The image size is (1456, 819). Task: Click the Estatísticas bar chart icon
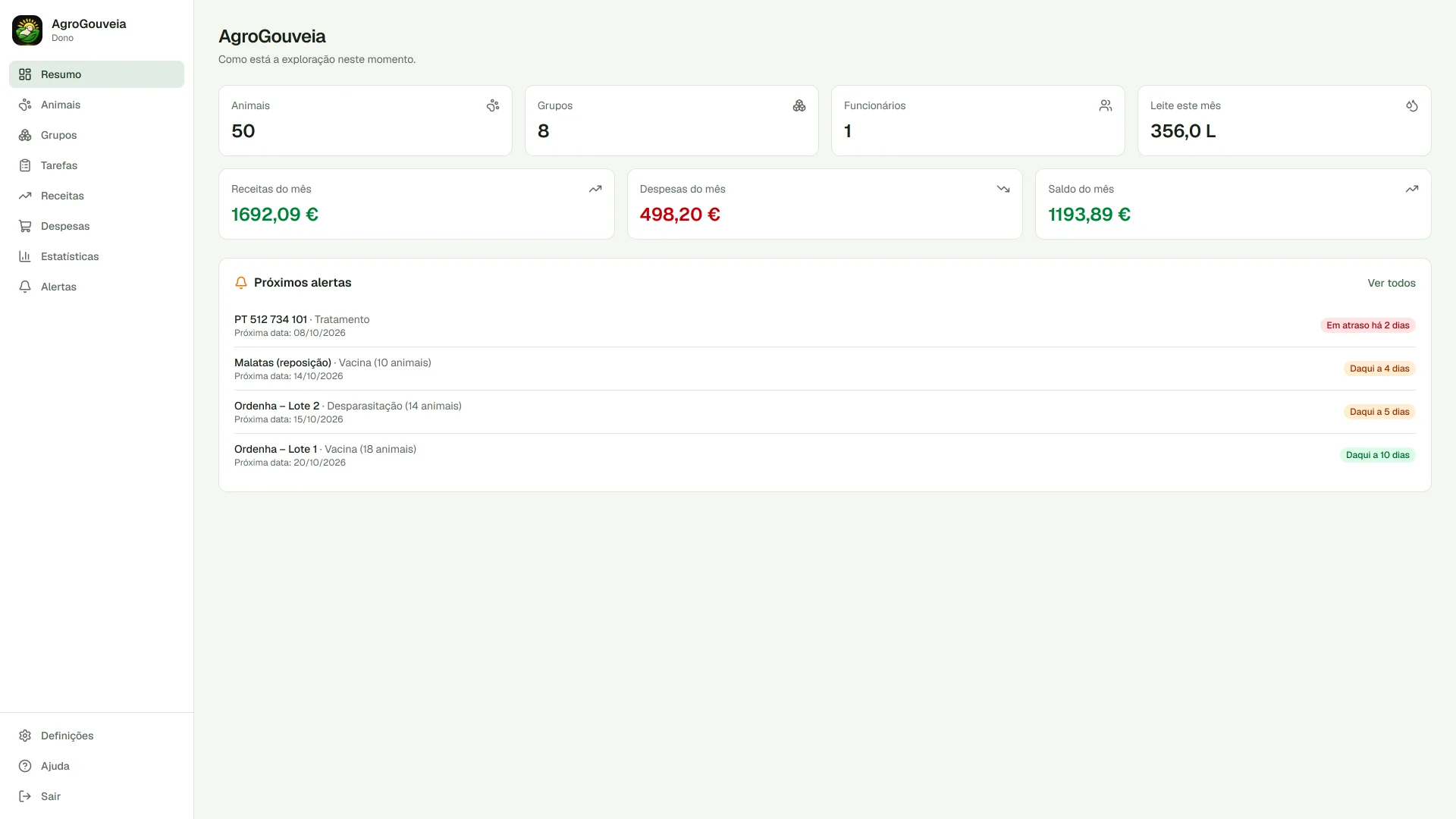[25, 256]
